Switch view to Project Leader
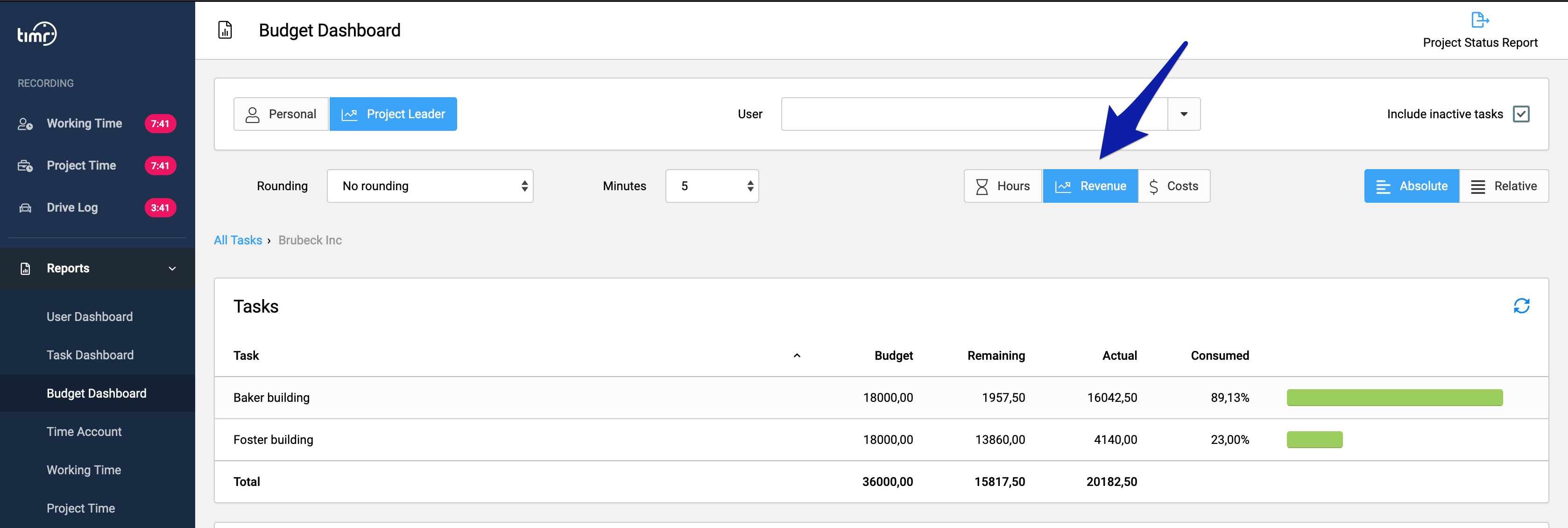The image size is (1568, 528). click(393, 114)
